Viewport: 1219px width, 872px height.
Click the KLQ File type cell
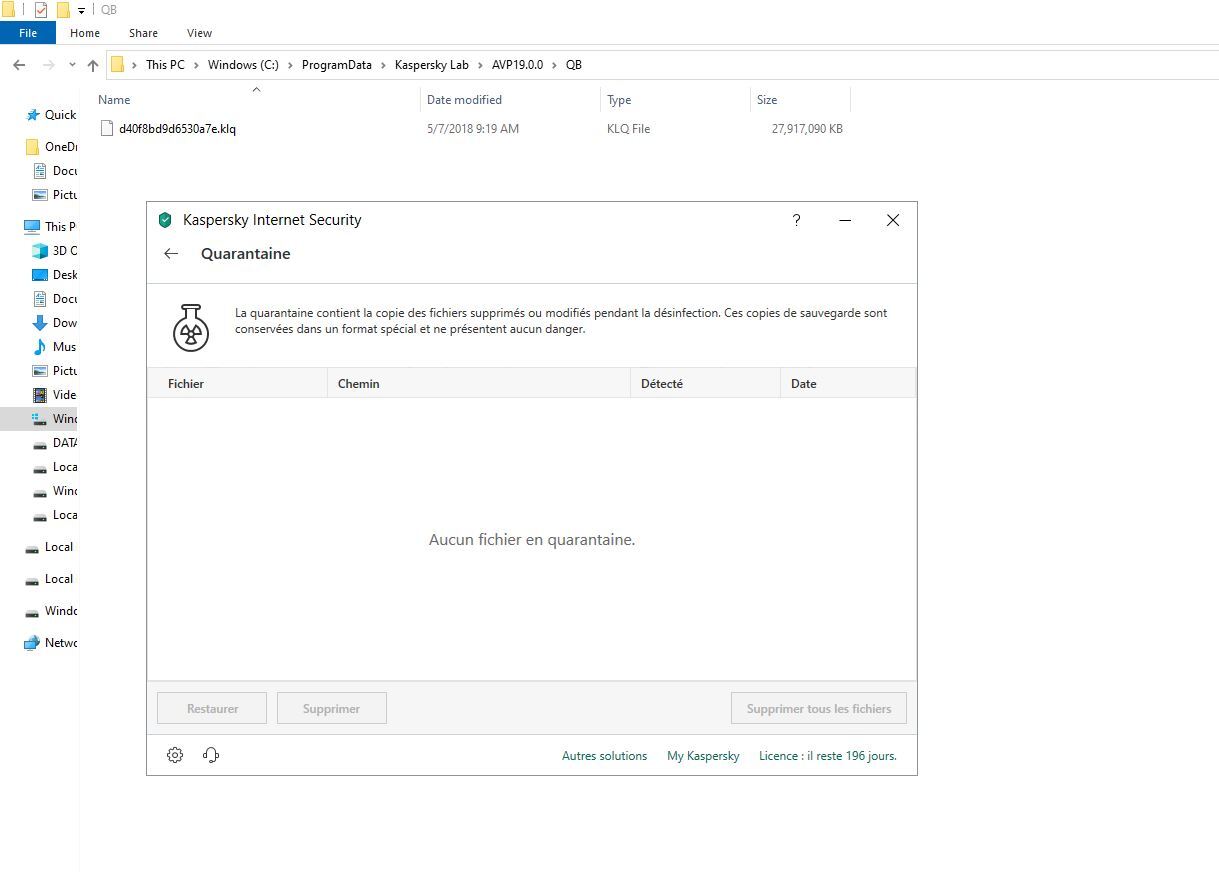628,129
